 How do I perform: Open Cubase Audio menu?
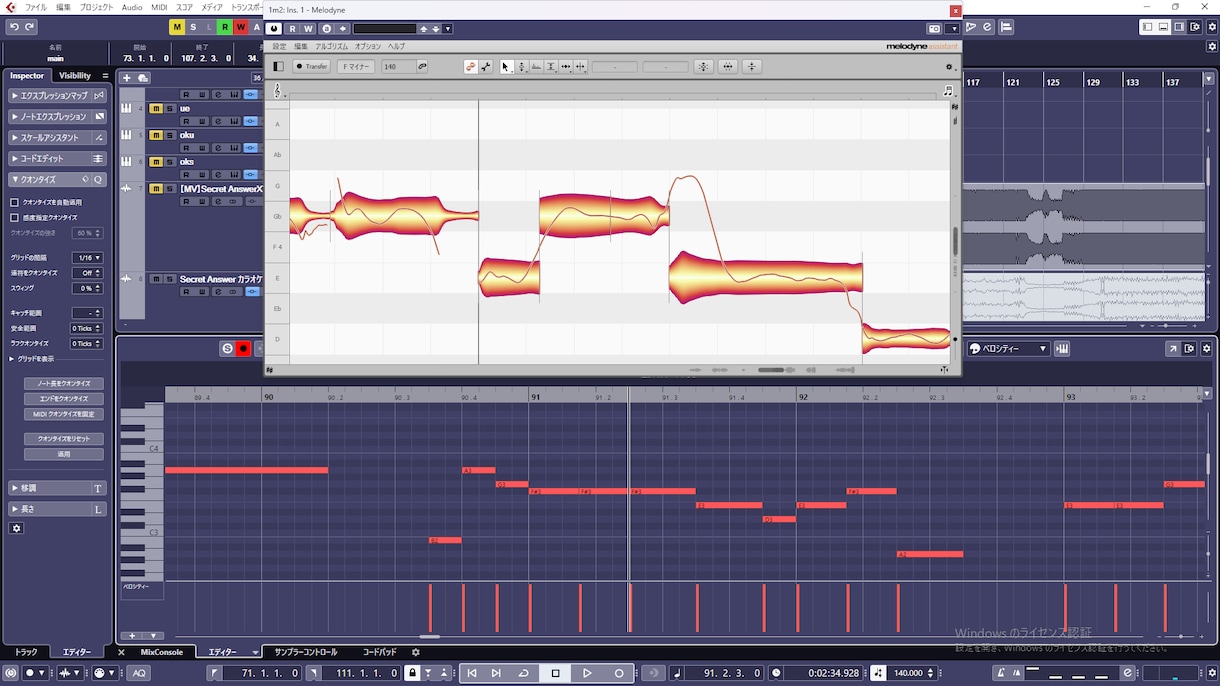pyautogui.click(x=132, y=7)
